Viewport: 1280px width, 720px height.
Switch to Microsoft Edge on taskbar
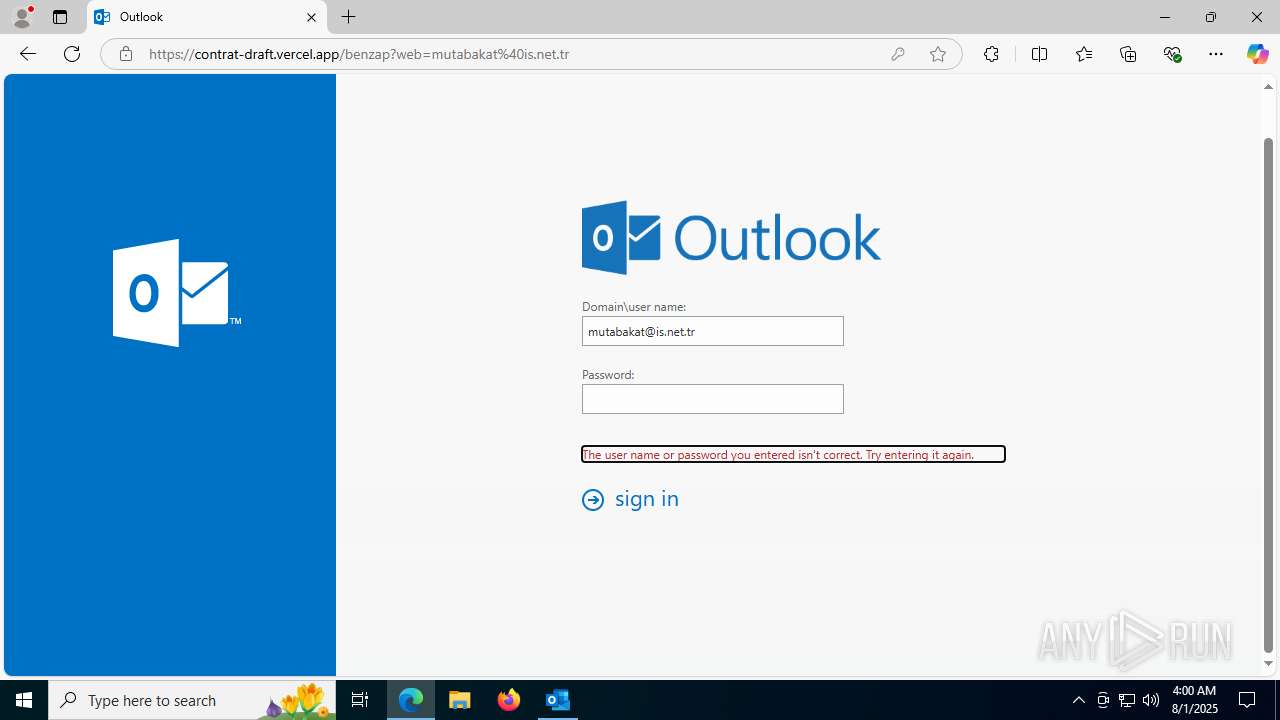coord(411,700)
